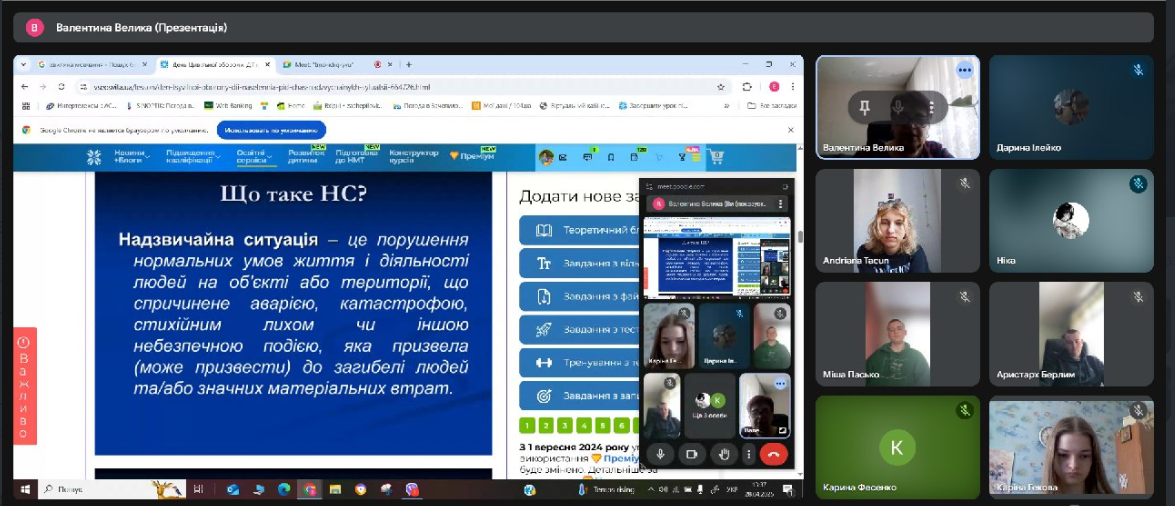This screenshot has height=506, width=1175.
Task: Open more options in the Meet mini window controls
Action: click(x=748, y=454)
